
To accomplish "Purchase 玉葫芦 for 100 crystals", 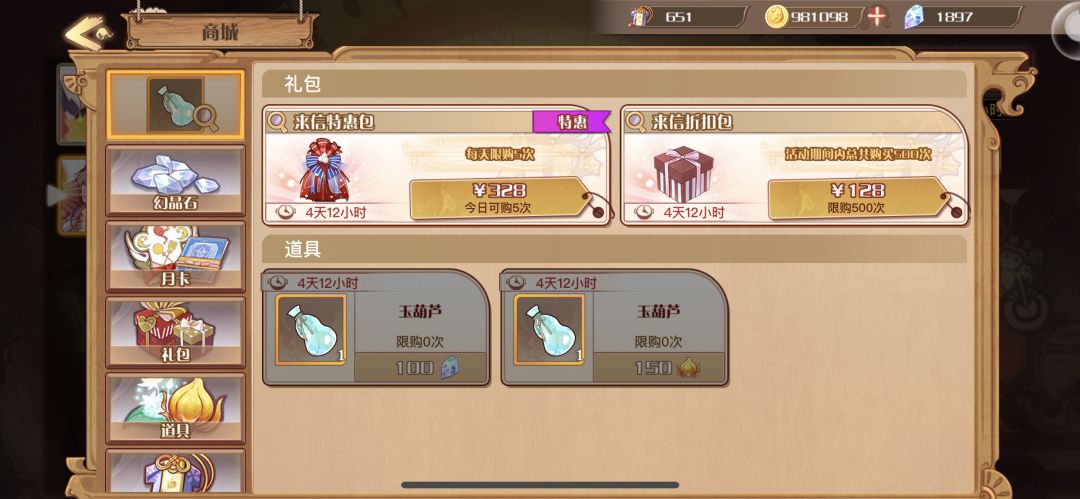I will 421,367.
